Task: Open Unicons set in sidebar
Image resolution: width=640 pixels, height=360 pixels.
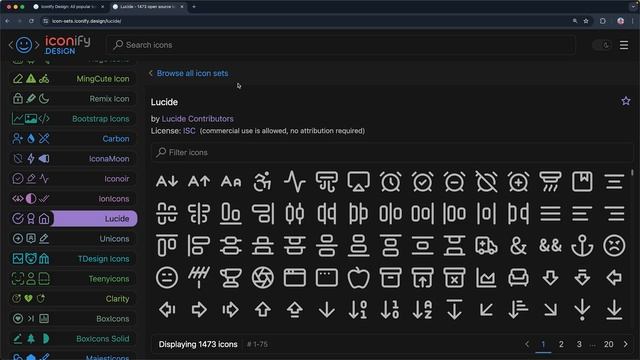Action: (x=73, y=239)
